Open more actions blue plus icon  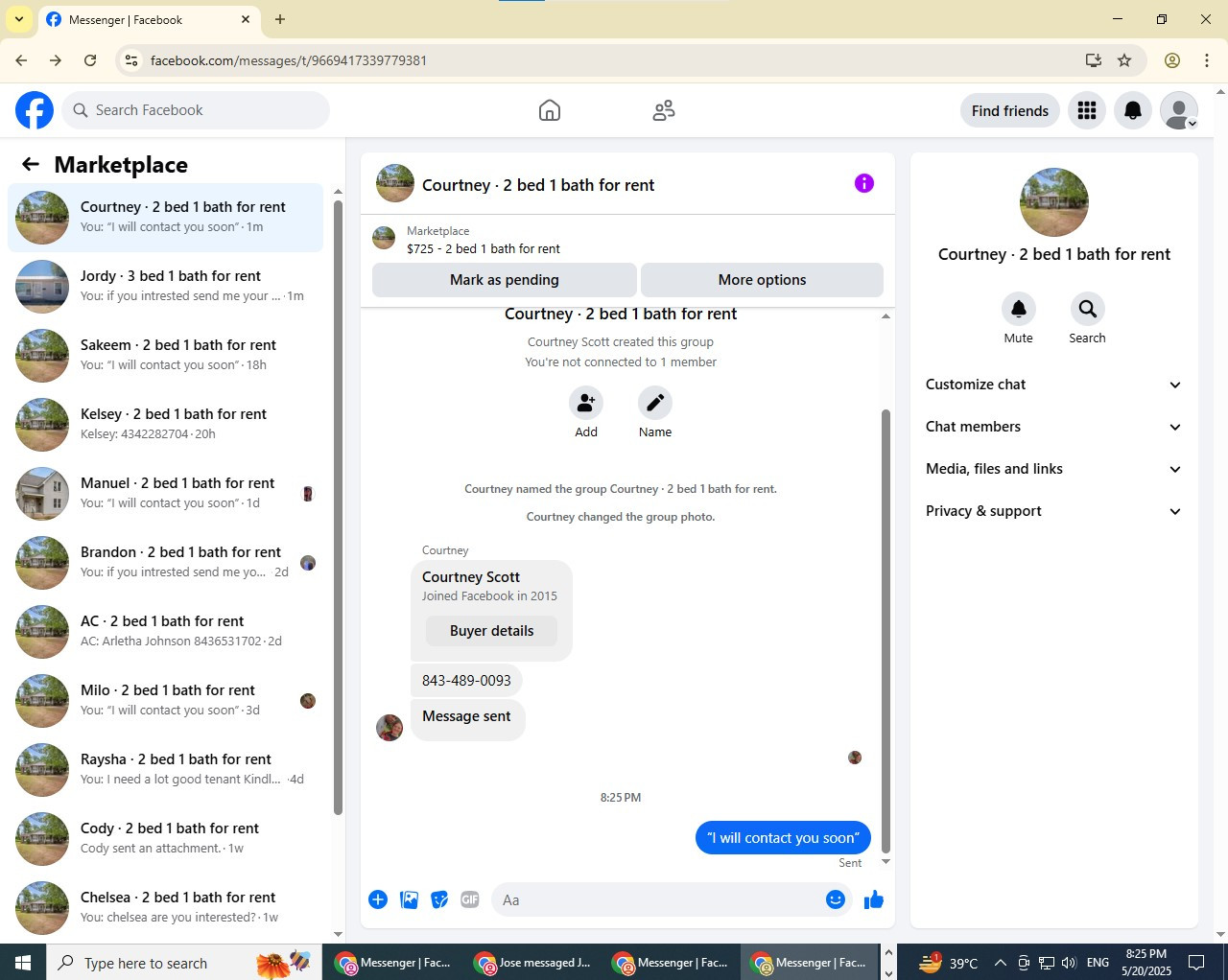378,899
